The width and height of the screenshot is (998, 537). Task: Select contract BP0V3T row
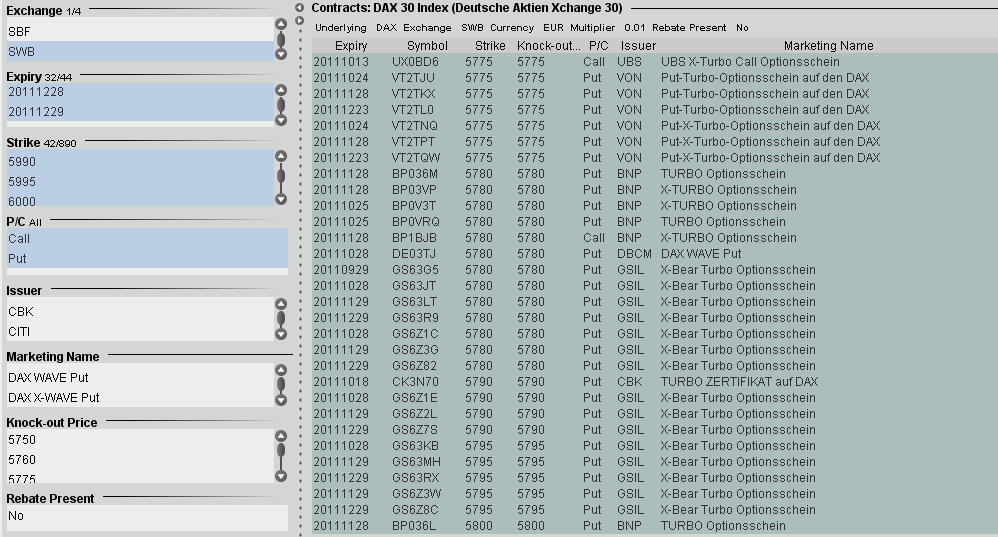(654, 206)
